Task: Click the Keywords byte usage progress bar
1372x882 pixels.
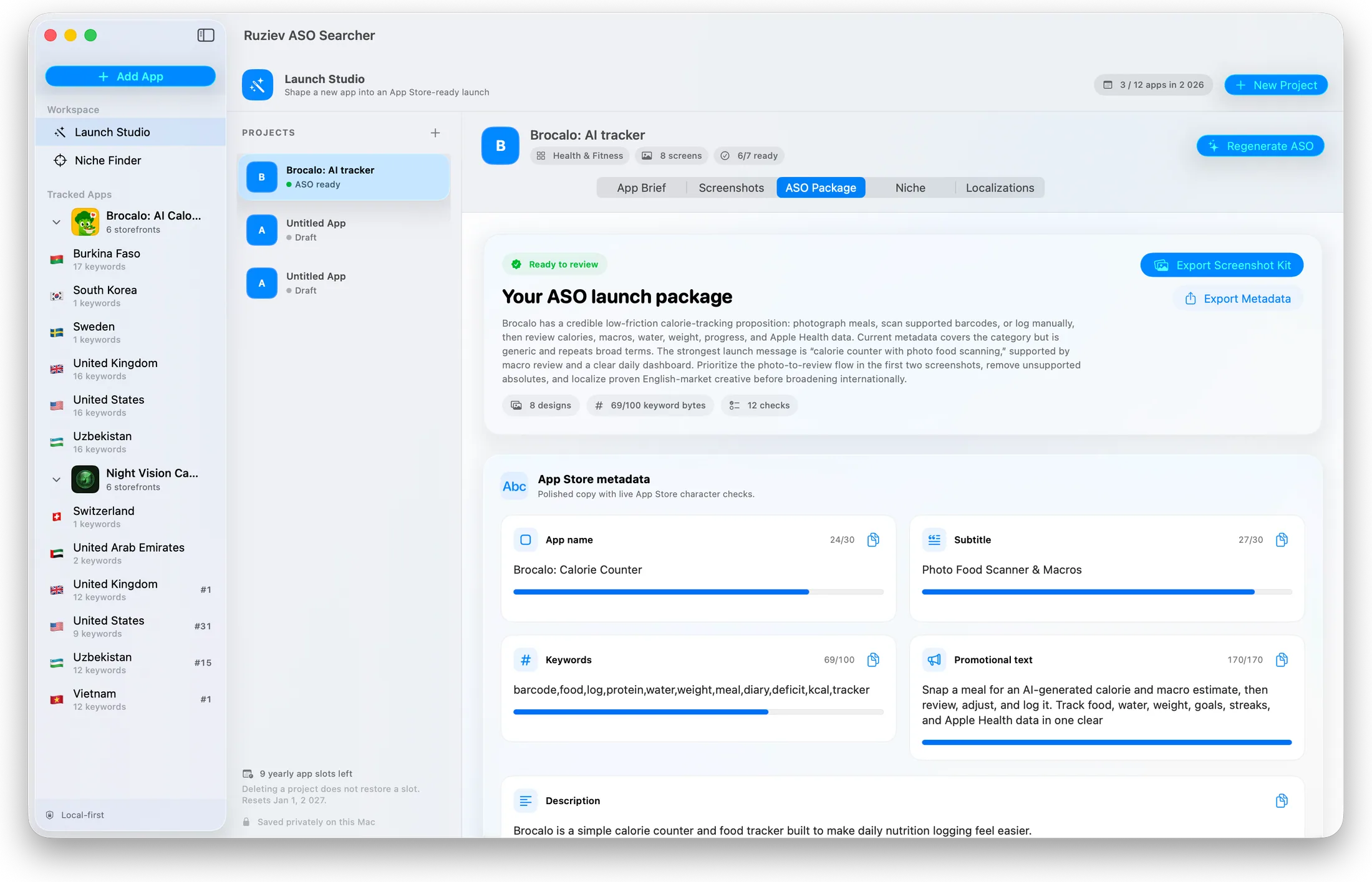Action: tap(698, 712)
